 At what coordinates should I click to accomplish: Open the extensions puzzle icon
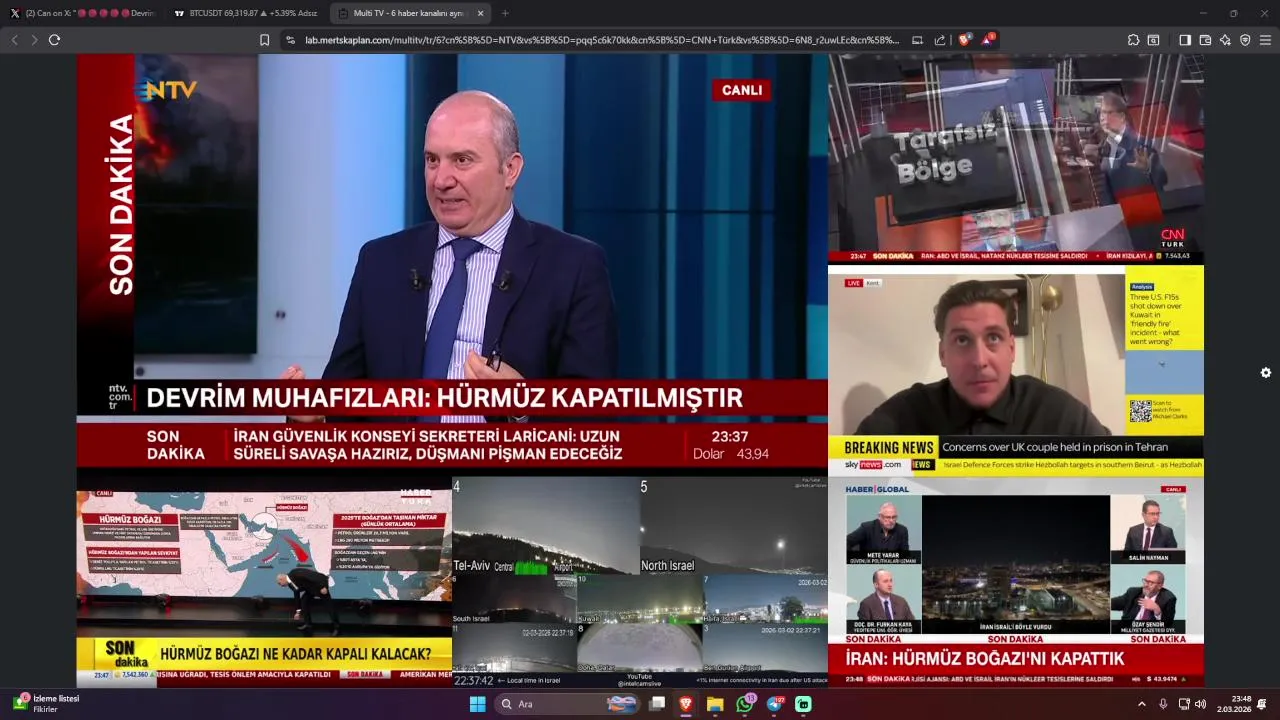pyautogui.click(x=1133, y=40)
